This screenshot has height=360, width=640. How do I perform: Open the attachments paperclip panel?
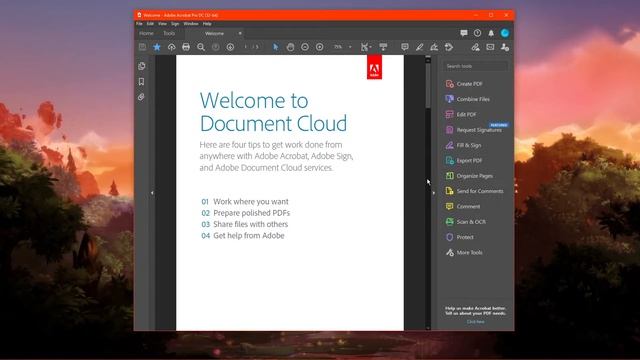point(141,97)
